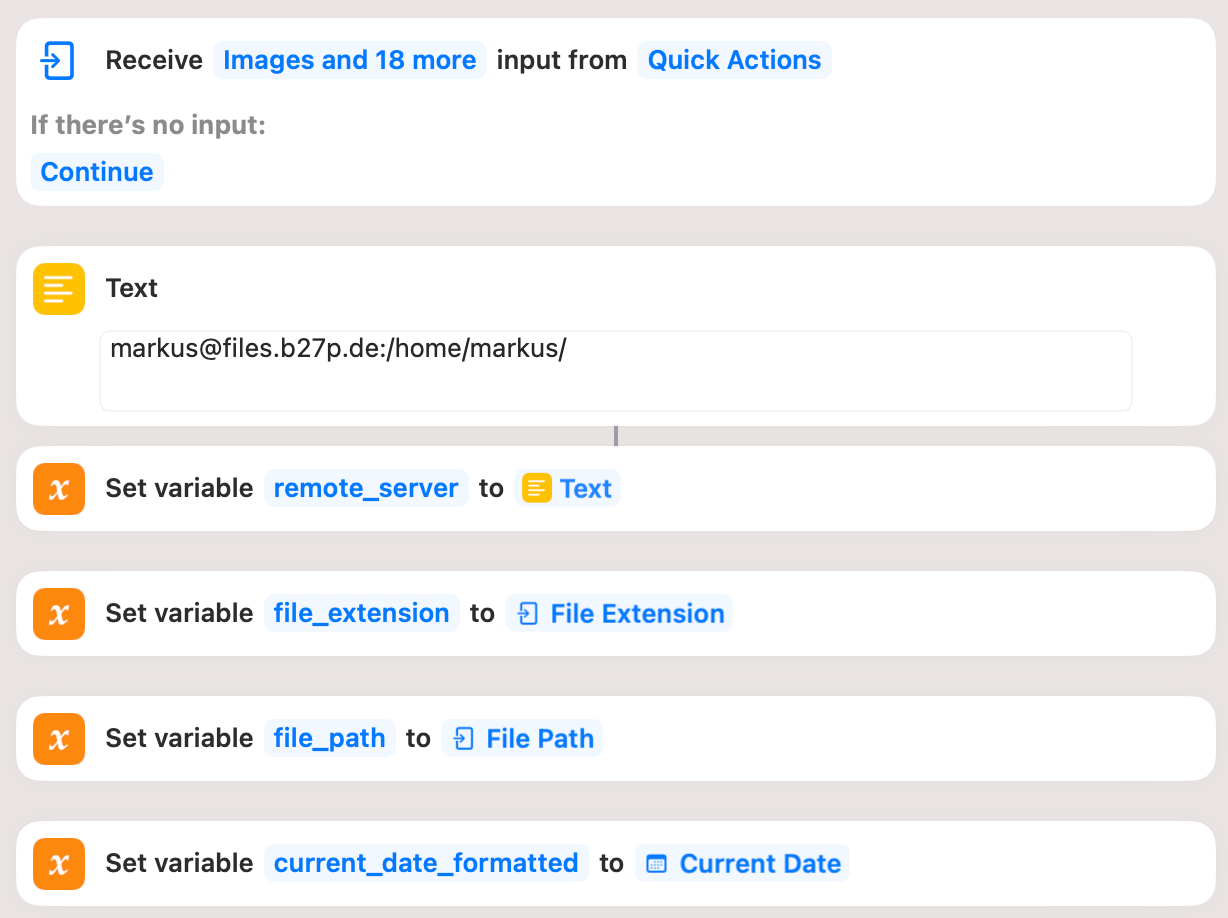Open the 'Continue' no-input behavior selector

(96, 171)
